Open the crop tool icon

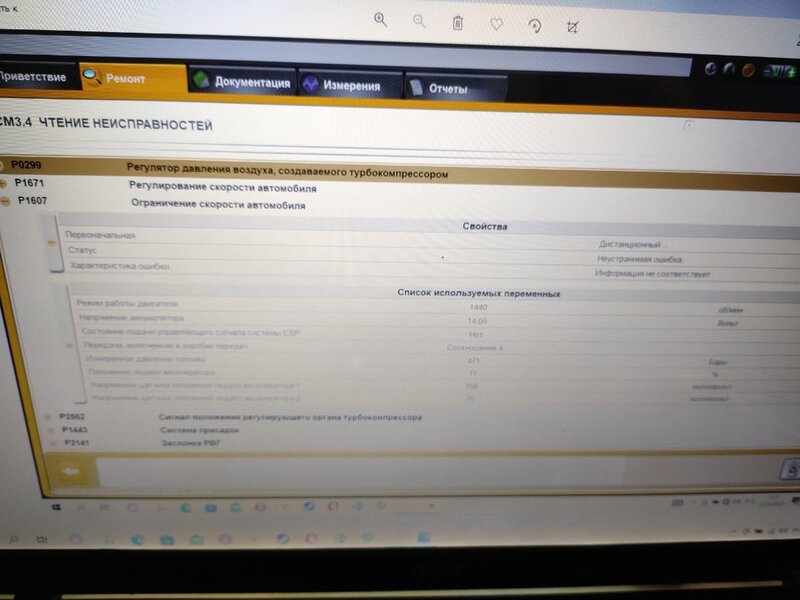(572, 26)
